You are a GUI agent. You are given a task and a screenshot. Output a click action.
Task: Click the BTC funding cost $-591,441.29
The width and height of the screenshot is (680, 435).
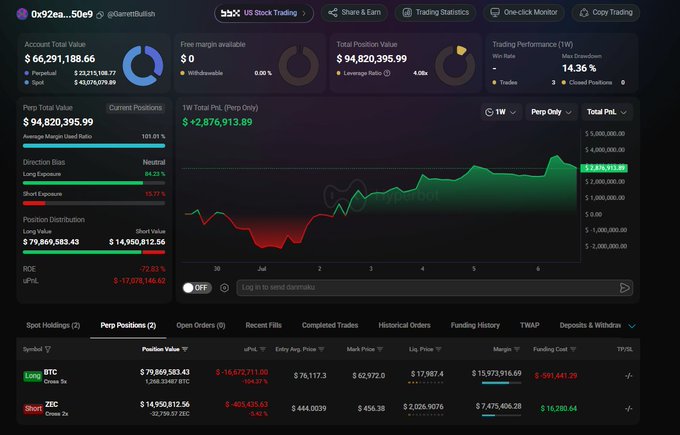(556, 376)
